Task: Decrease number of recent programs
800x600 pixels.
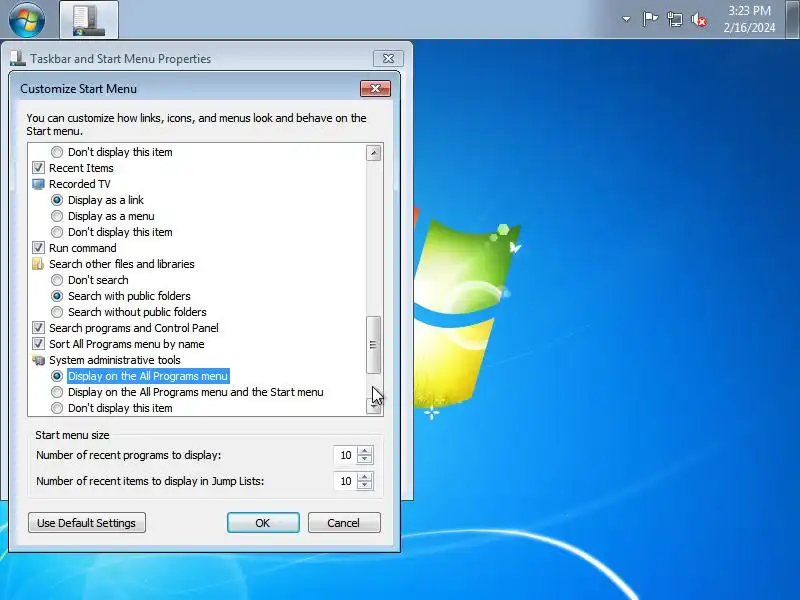Action: coord(364,459)
